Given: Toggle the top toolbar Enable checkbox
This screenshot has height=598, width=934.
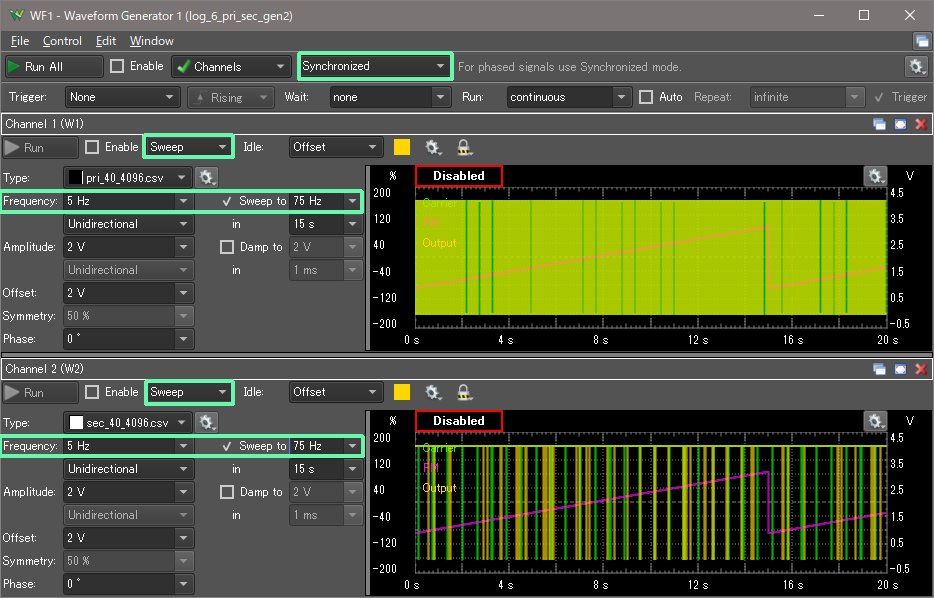Looking at the screenshot, I should (118, 66).
